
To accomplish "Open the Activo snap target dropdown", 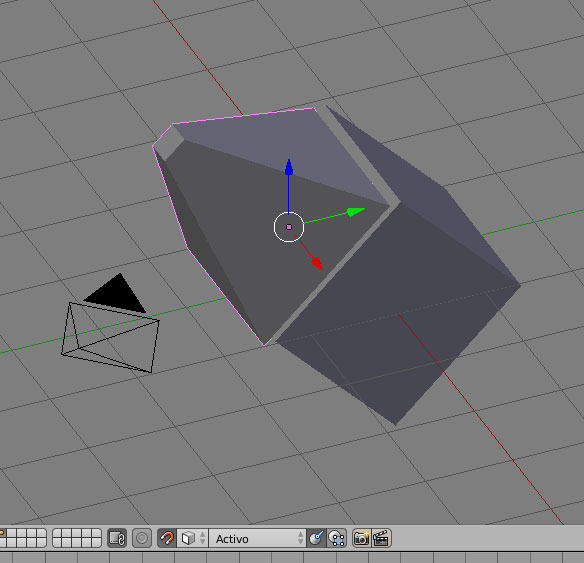I will [x=257, y=538].
